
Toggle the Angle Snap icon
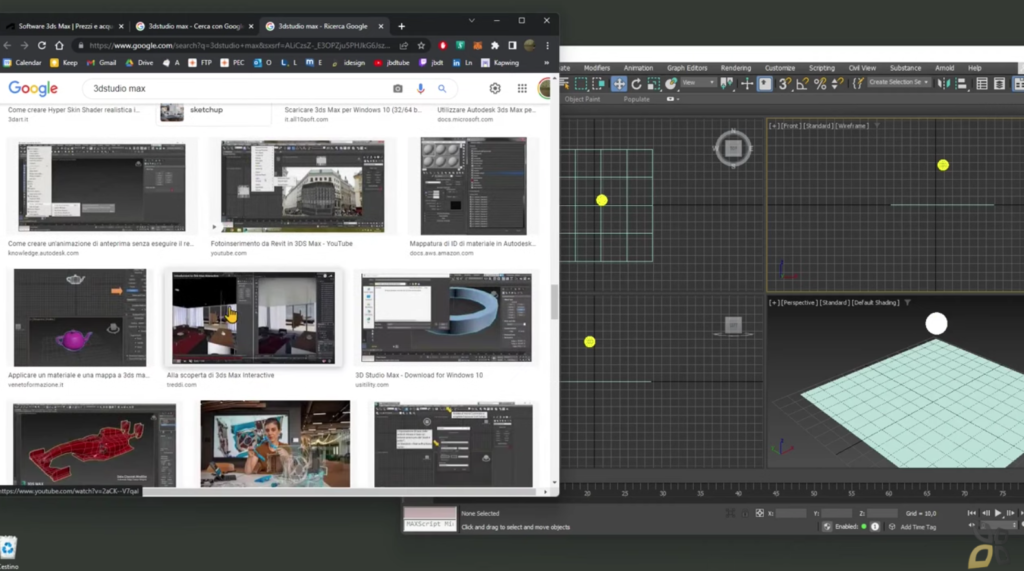coord(803,84)
